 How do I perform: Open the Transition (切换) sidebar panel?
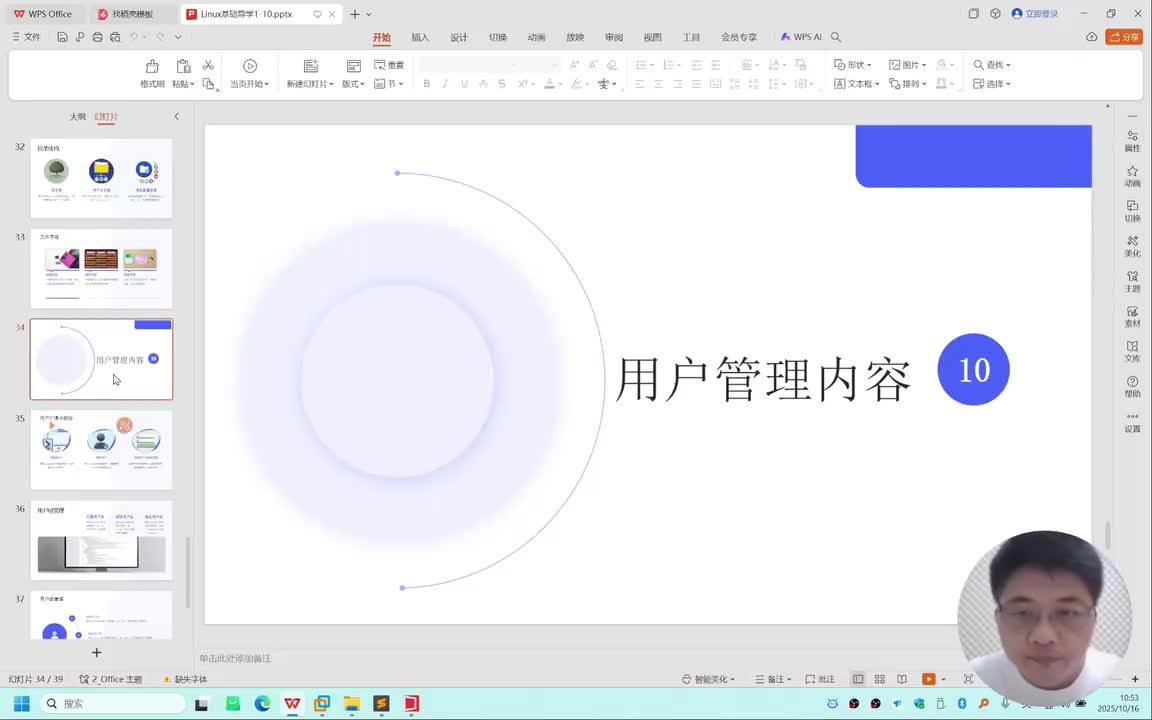click(1132, 212)
